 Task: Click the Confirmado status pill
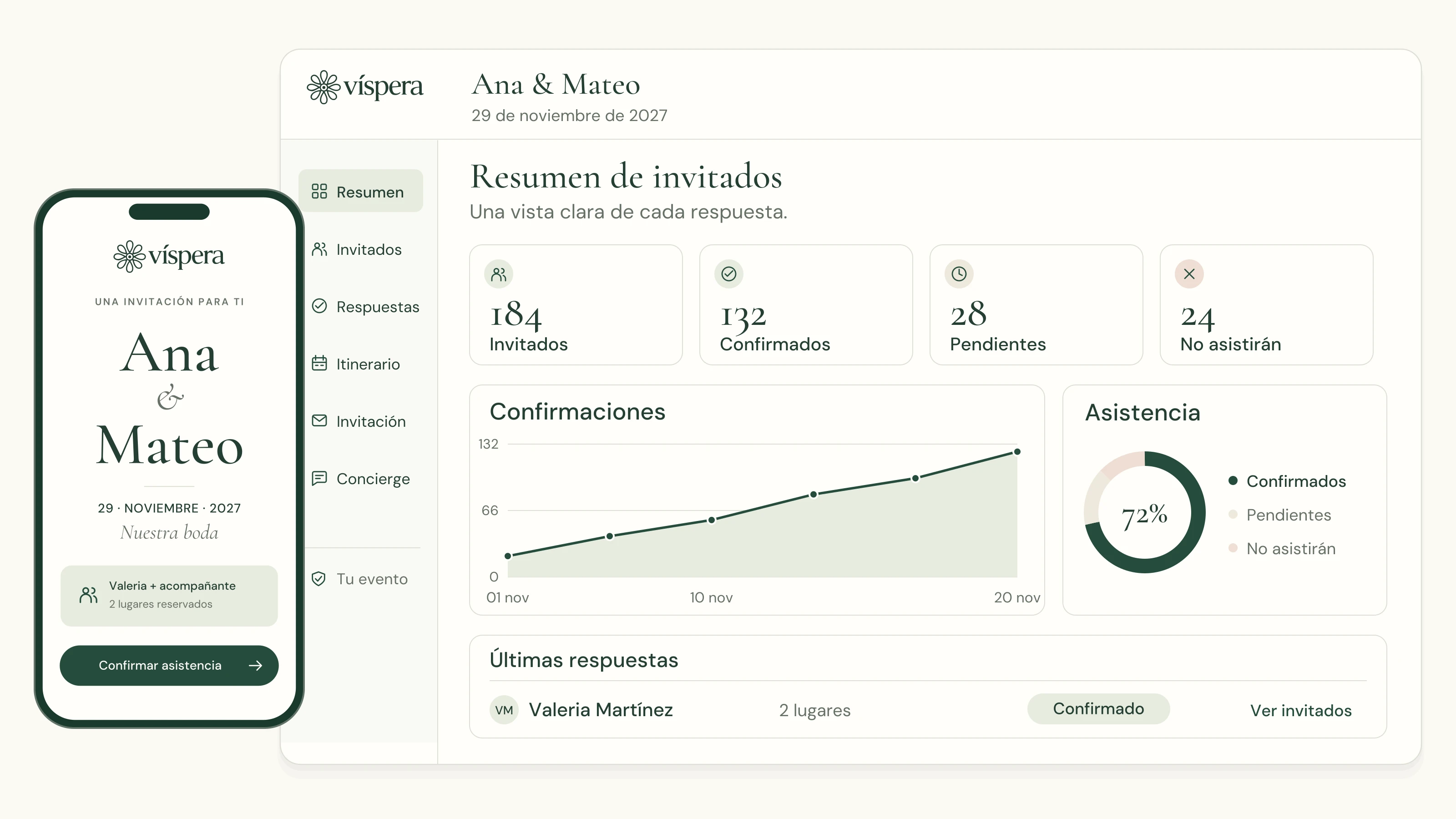(x=1098, y=709)
